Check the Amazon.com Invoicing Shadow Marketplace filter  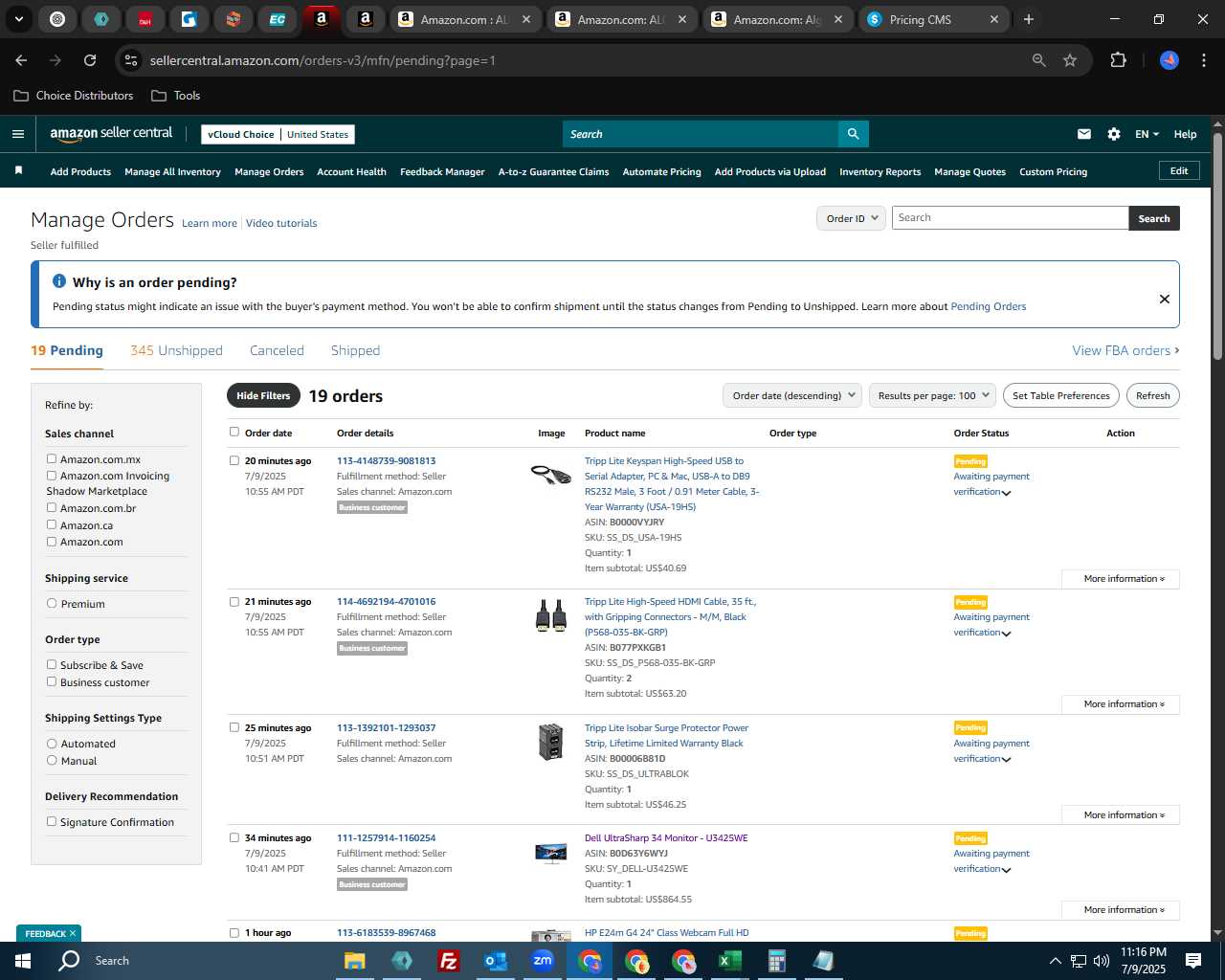[52, 476]
